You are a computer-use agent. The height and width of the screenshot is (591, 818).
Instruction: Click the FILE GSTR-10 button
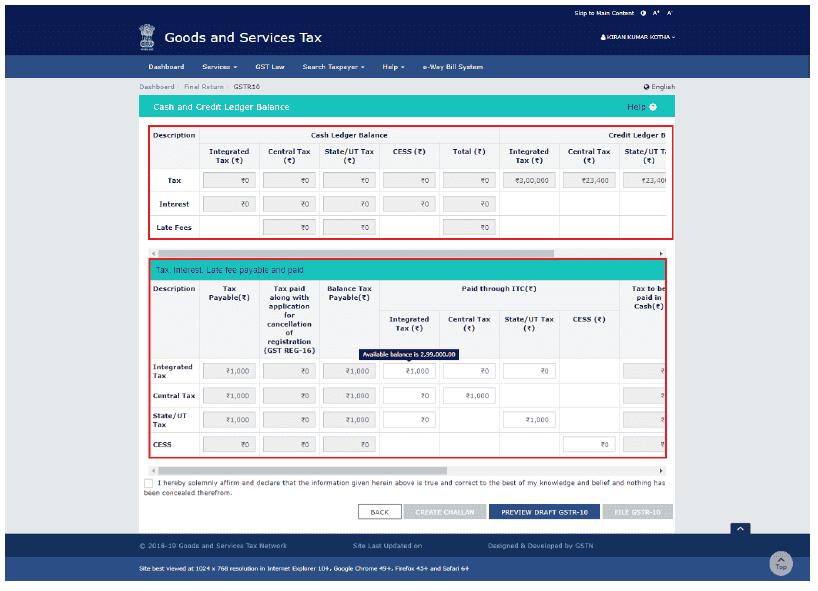click(637, 512)
